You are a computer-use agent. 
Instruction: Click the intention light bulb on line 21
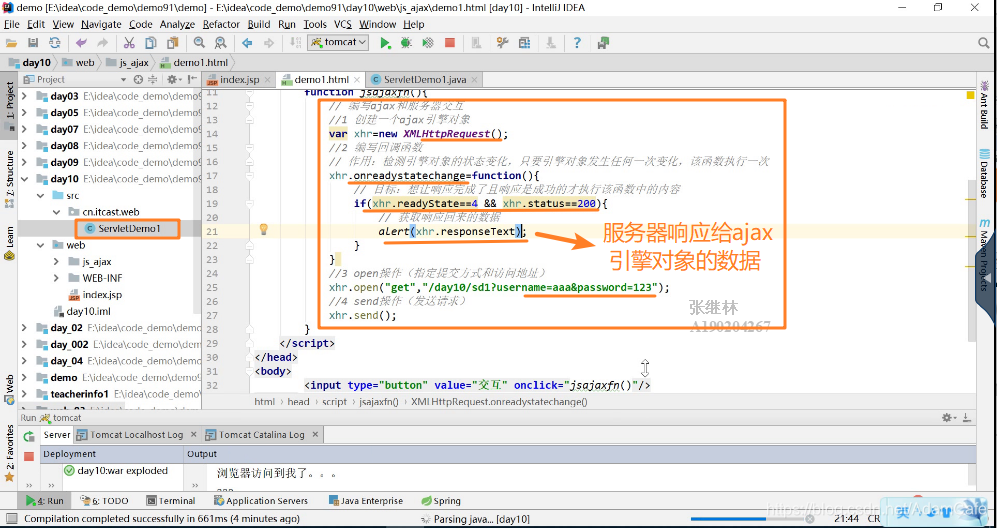263,230
